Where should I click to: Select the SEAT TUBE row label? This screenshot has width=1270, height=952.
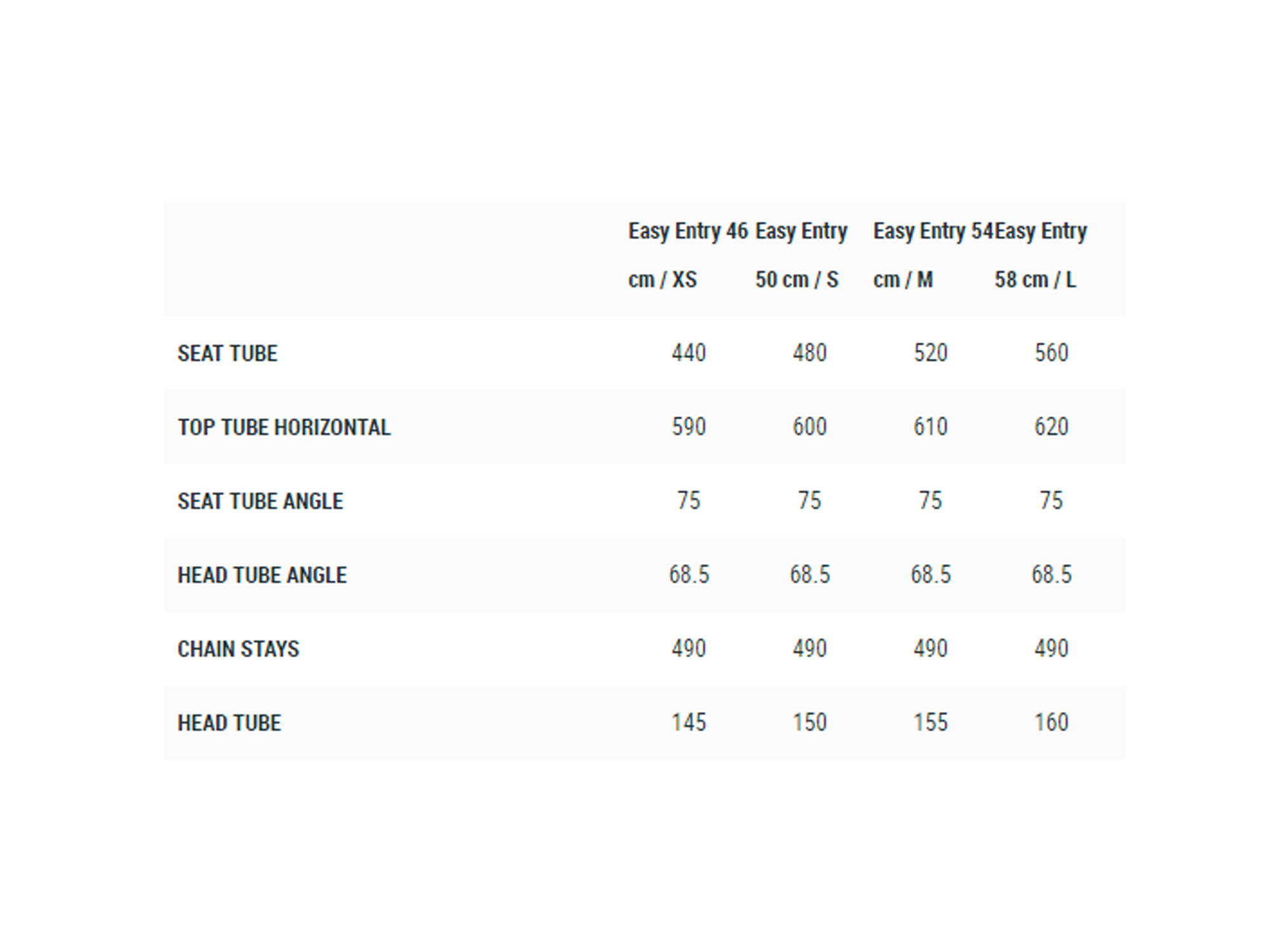pos(227,354)
